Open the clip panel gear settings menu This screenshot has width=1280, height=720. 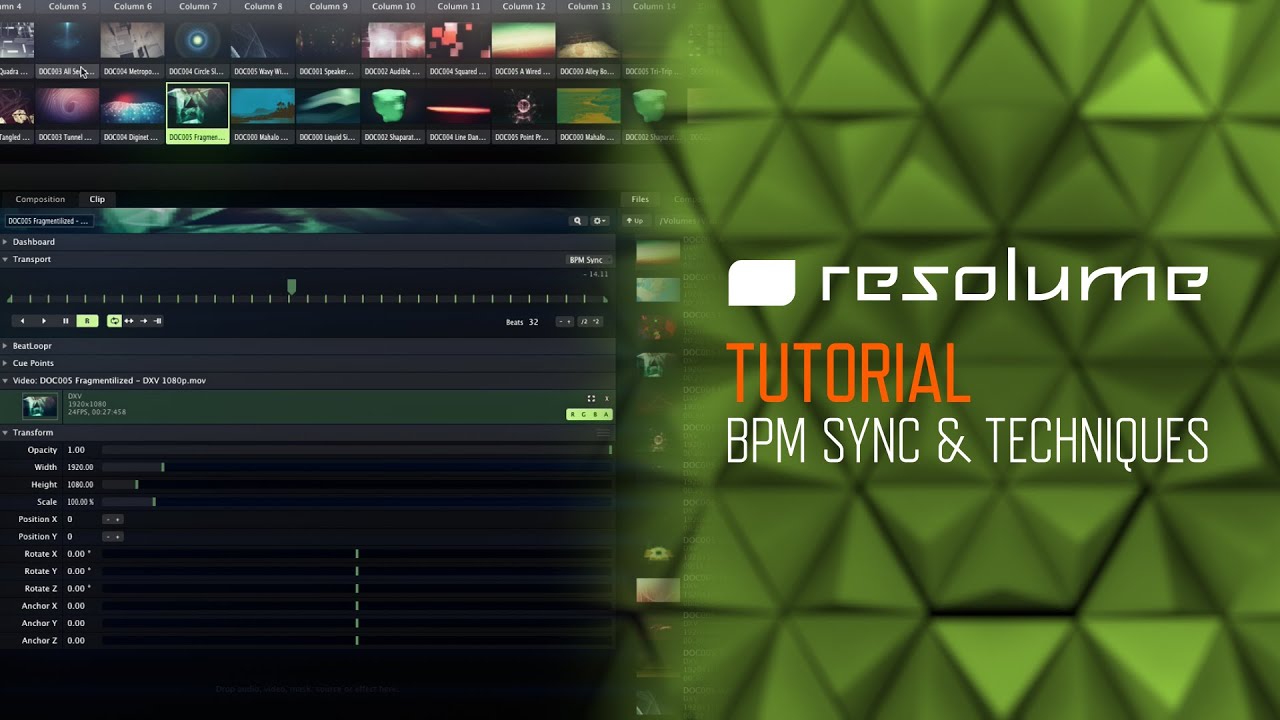600,221
